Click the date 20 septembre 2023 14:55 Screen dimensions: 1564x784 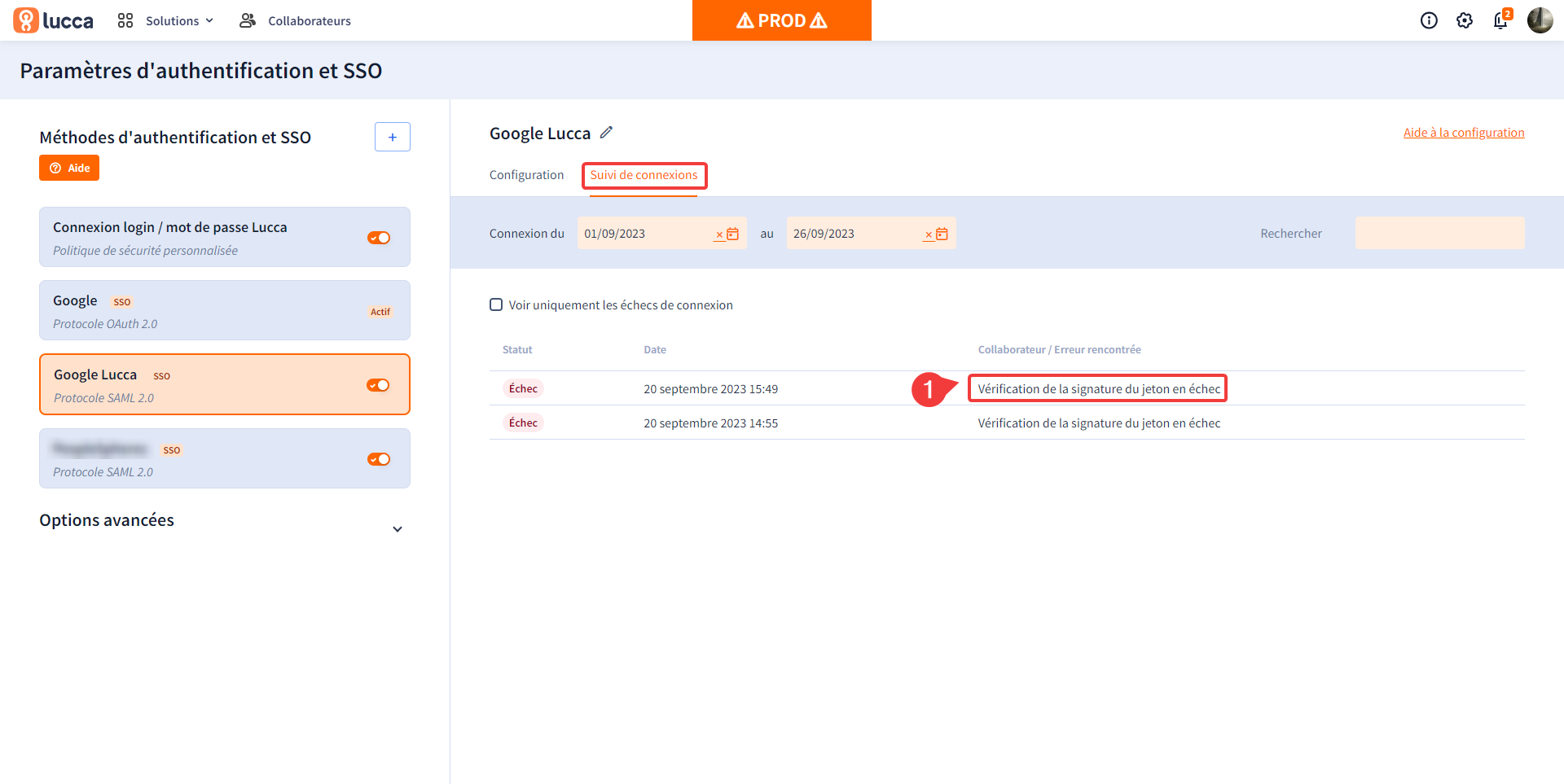(711, 423)
